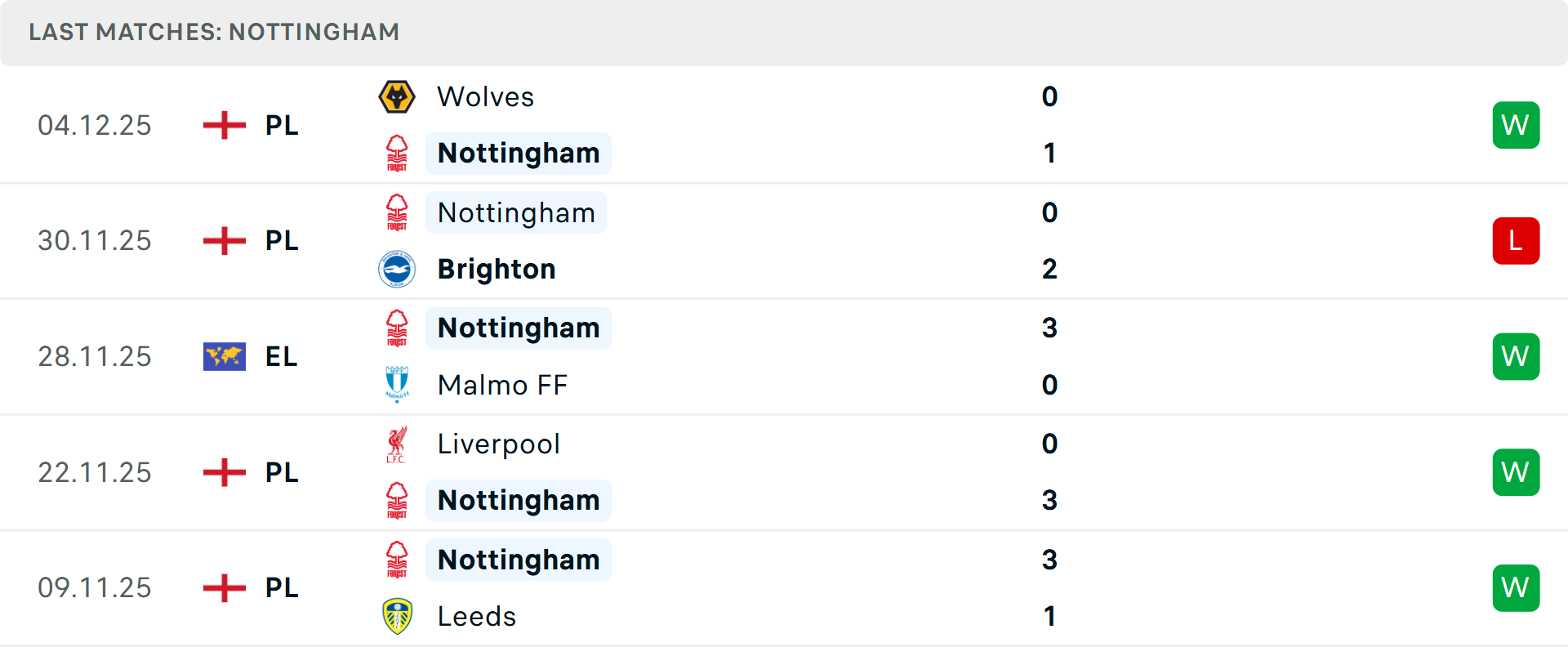Screen dimensions: 1568x647
Task: Click the Wolves club crest icon
Action: click(x=397, y=97)
